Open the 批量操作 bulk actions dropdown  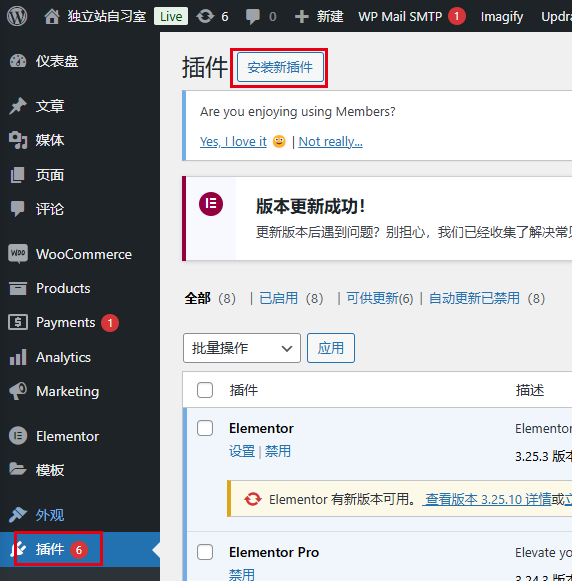(242, 348)
